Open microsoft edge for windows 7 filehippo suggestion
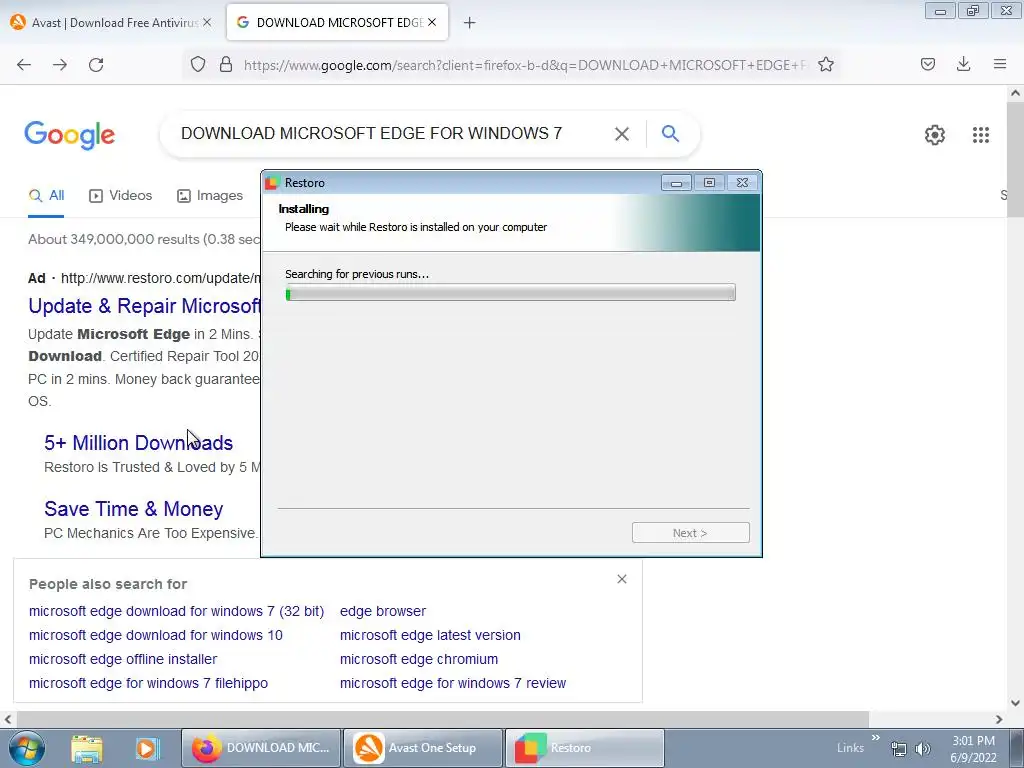Screen dimensions: 1024x768 (148, 683)
